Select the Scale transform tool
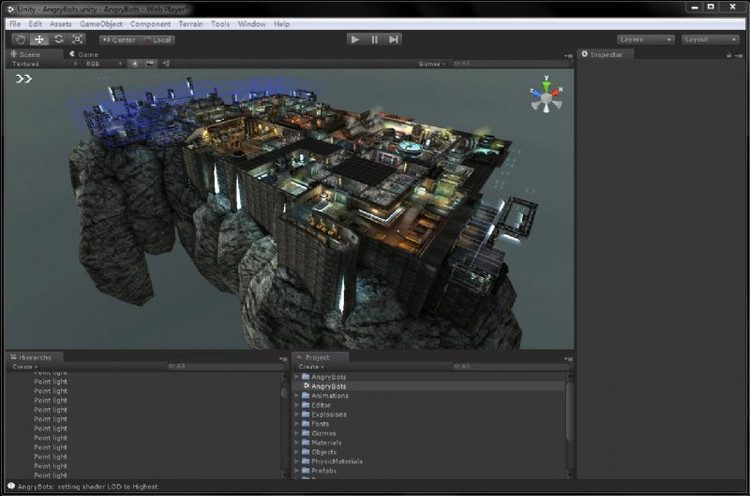This screenshot has height=496, width=750. (x=77, y=40)
